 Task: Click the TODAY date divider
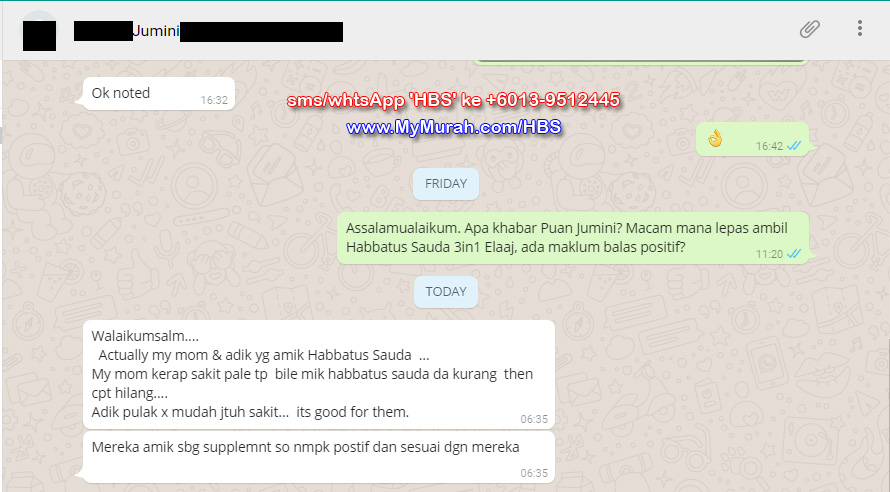coord(446,292)
